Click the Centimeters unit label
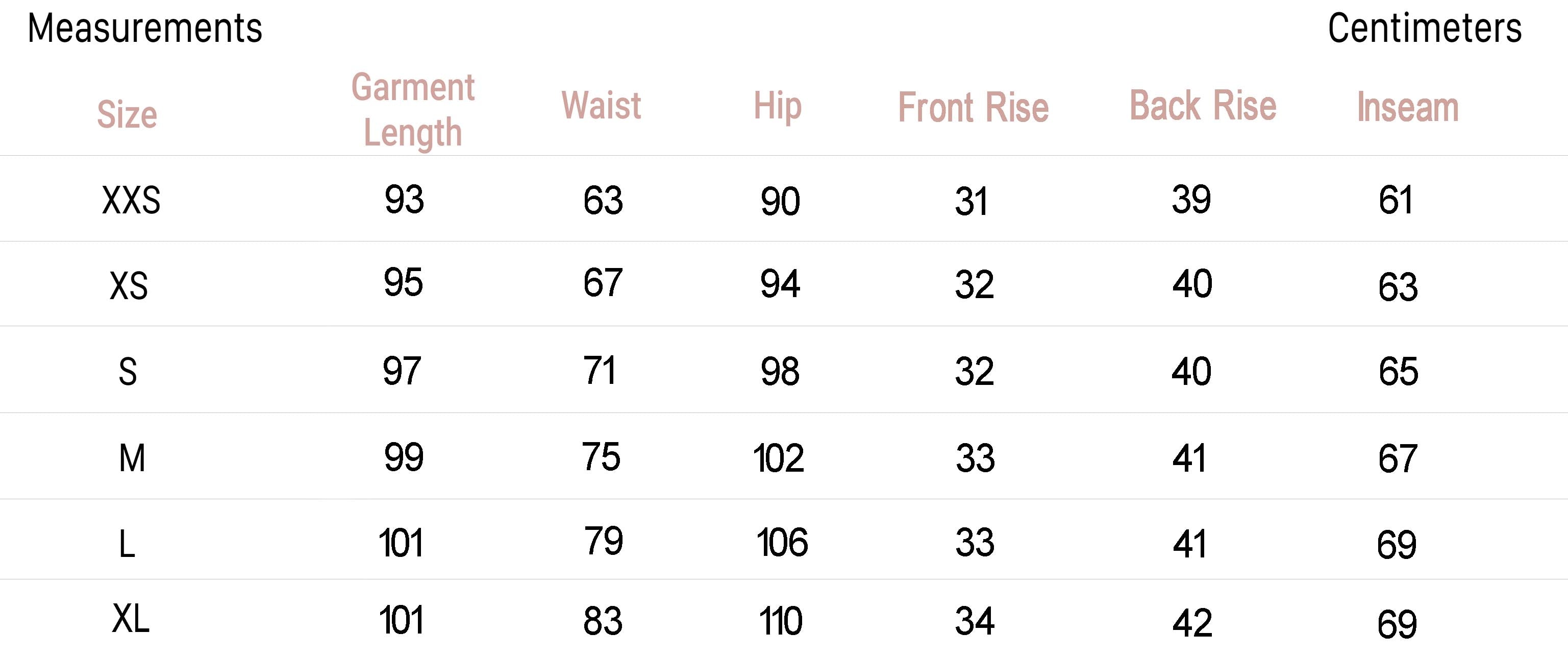 [1424, 29]
